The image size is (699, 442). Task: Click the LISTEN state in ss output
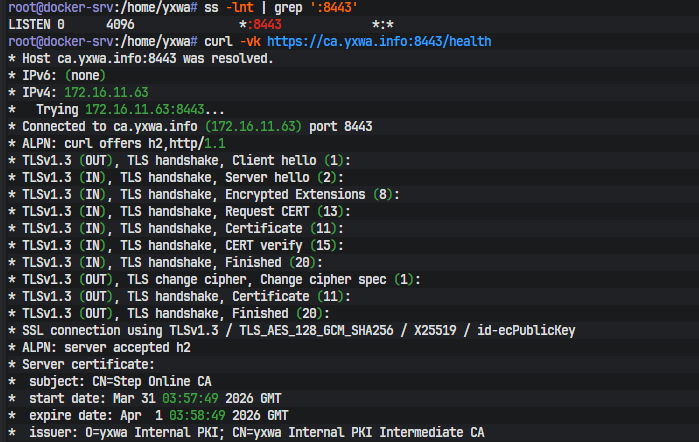30,23
